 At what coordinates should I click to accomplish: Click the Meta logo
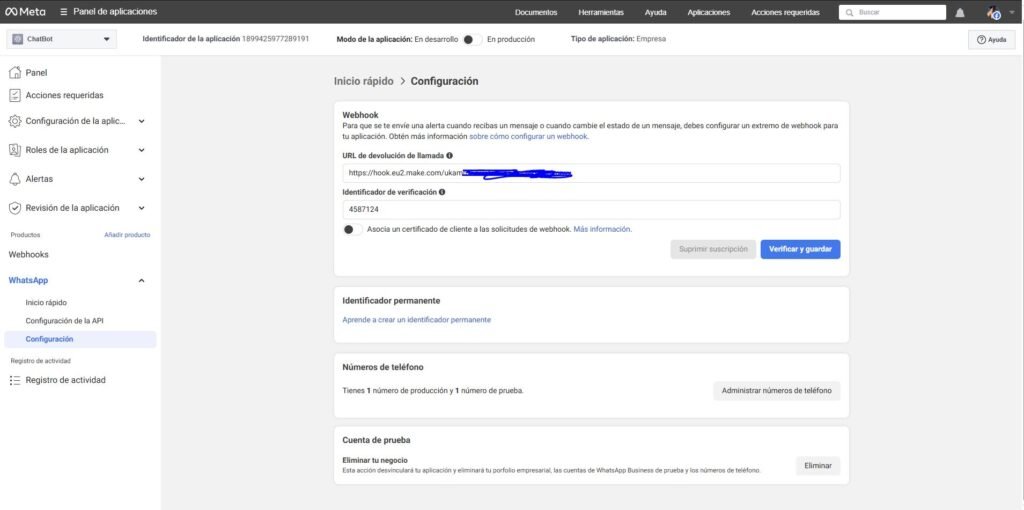tap(26, 12)
